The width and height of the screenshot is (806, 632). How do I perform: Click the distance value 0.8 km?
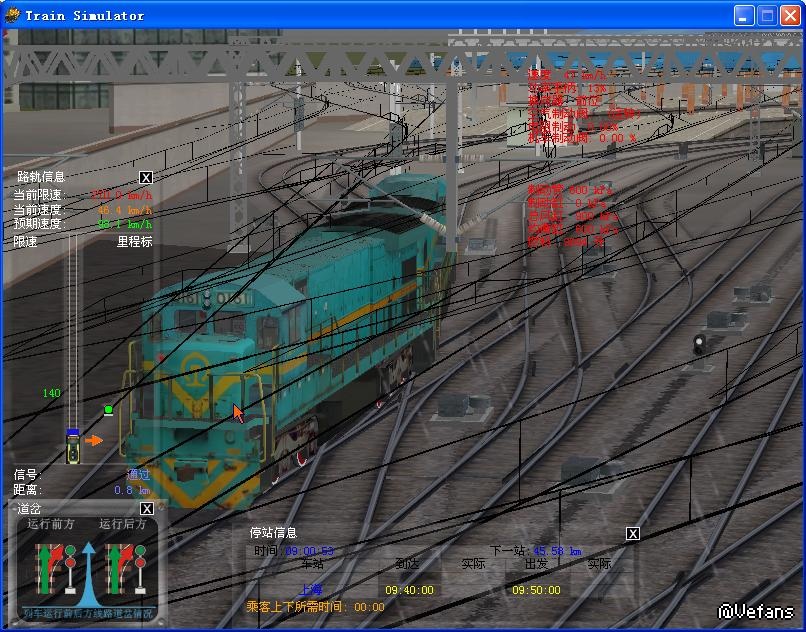132,490
